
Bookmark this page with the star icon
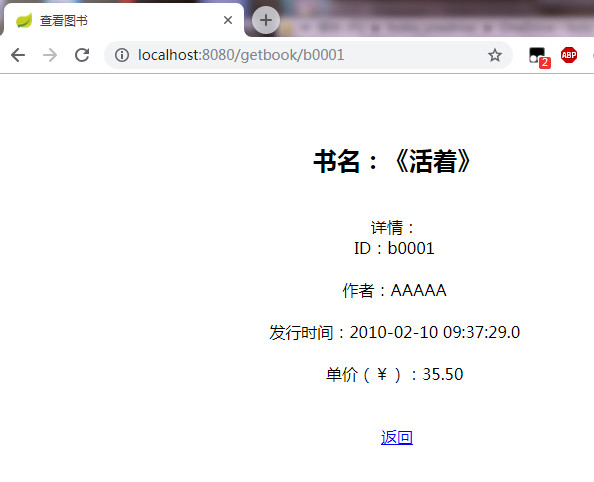(494, 55)
